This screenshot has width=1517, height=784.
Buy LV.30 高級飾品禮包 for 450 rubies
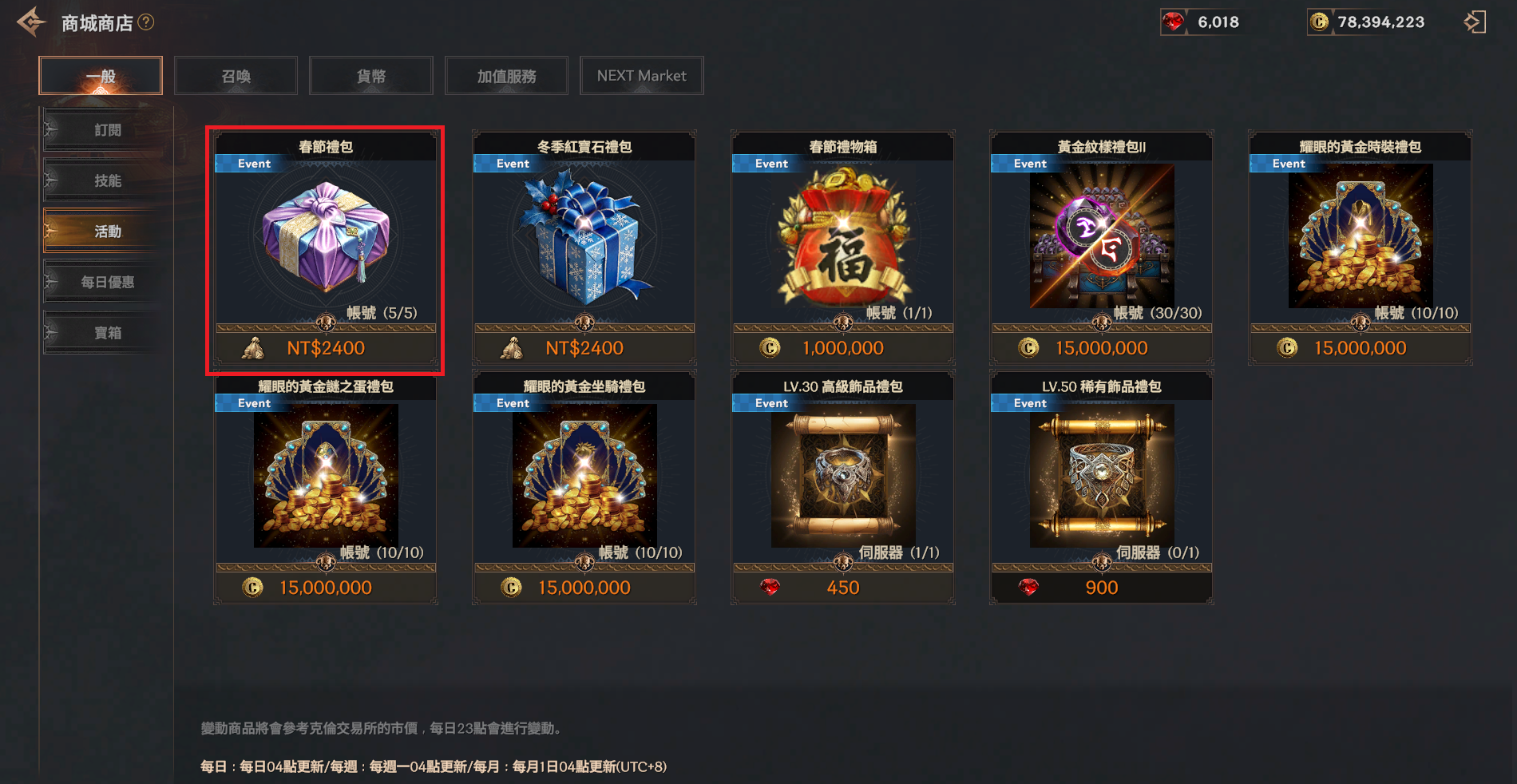(843, 588)
